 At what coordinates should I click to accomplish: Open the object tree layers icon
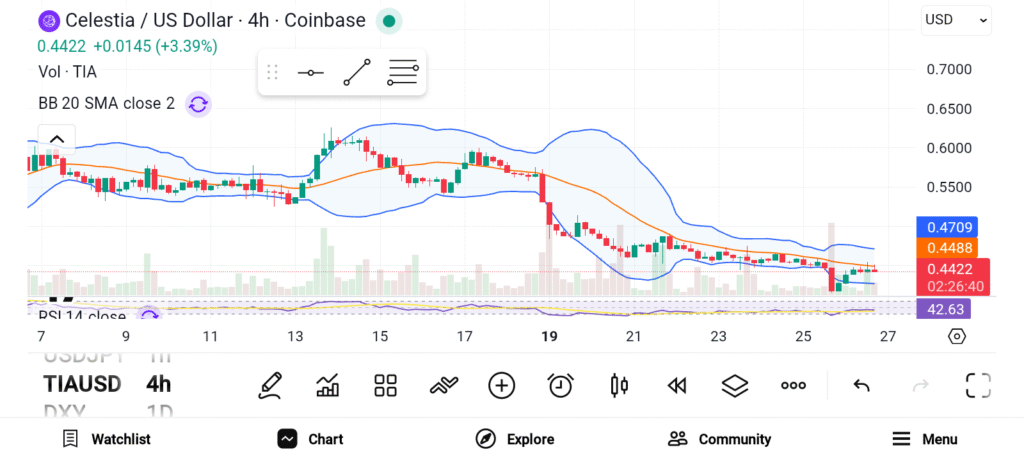click(735, 385)
